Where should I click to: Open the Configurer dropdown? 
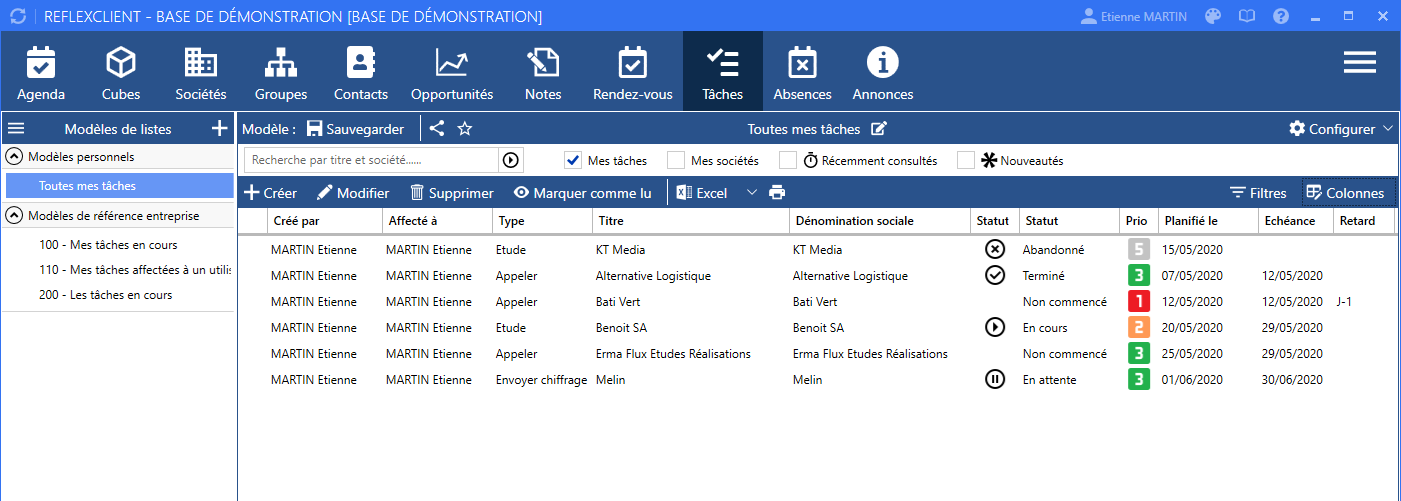(1341, 128)
